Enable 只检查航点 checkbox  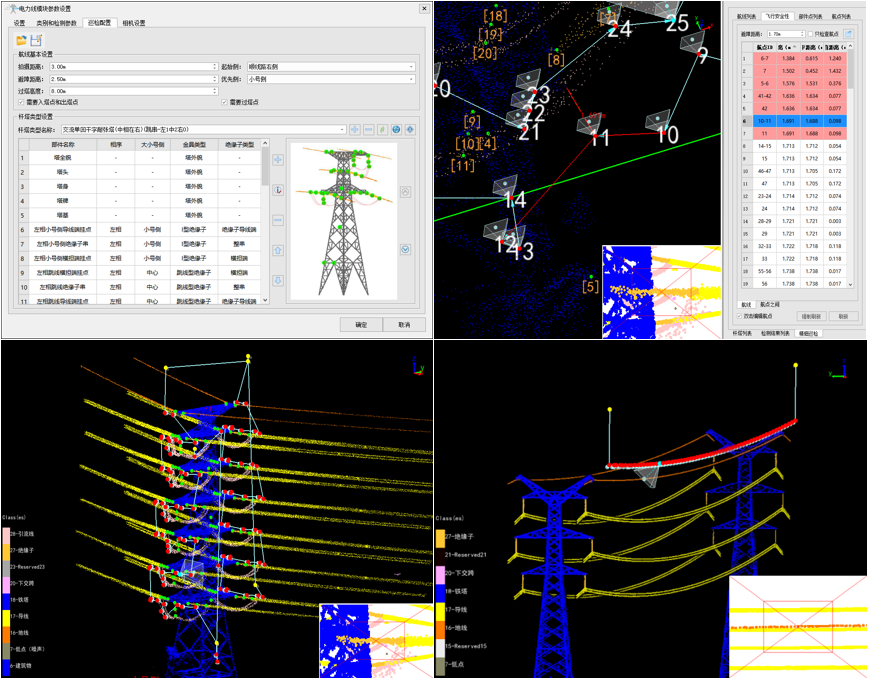coord(811,34)
